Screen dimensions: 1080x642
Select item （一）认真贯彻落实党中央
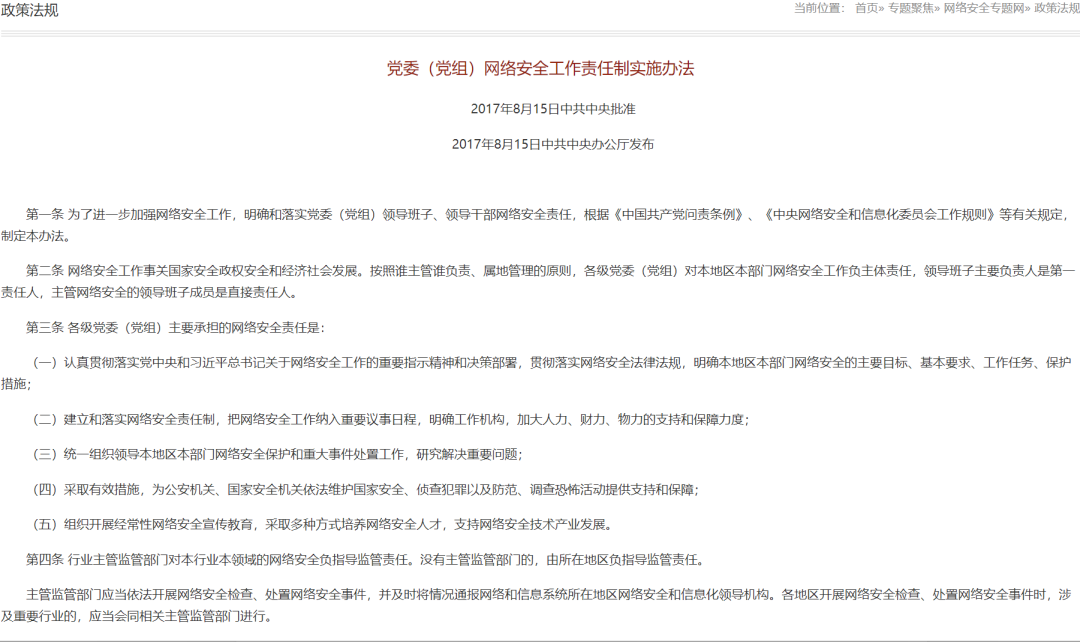point(537,373)
